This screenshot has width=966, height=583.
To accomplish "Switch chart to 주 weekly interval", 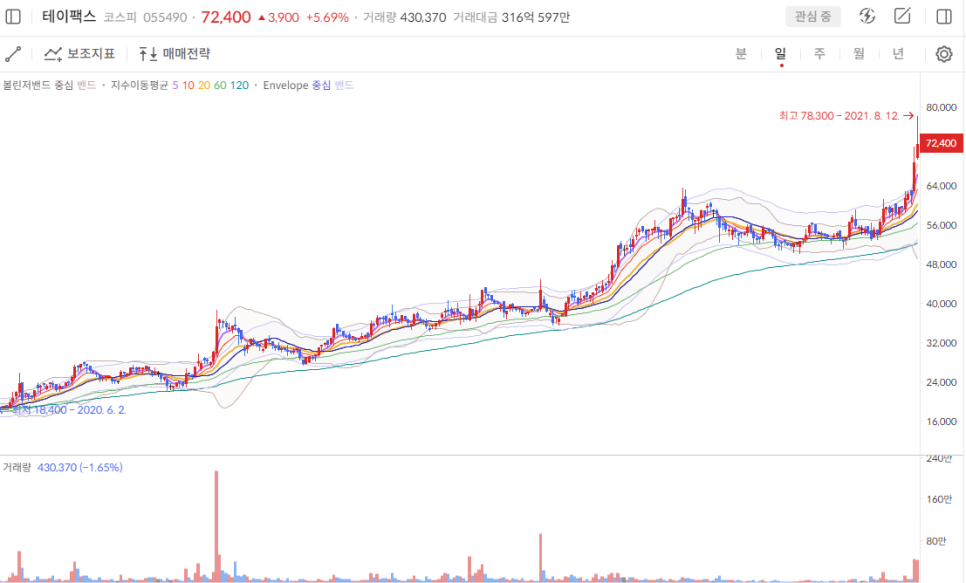I will tap(819, 54).
